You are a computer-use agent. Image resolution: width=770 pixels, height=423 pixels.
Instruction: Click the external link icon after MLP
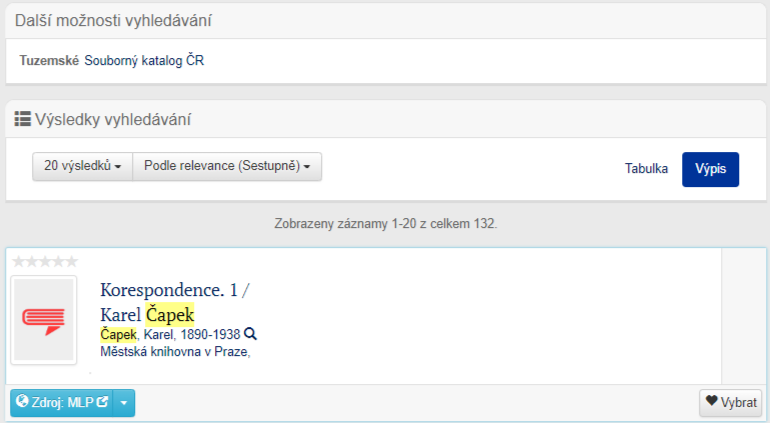click(x=101, y=402)
